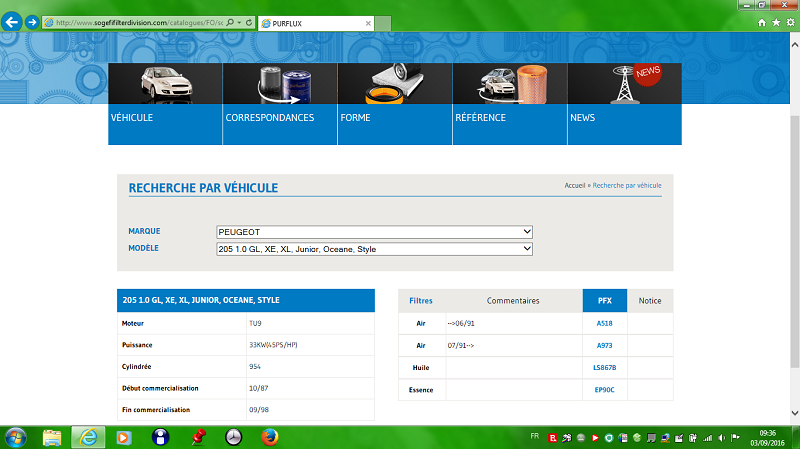
Task: Follow Recherche par véhicule breadcrumb link
Action: coord(627,185)
